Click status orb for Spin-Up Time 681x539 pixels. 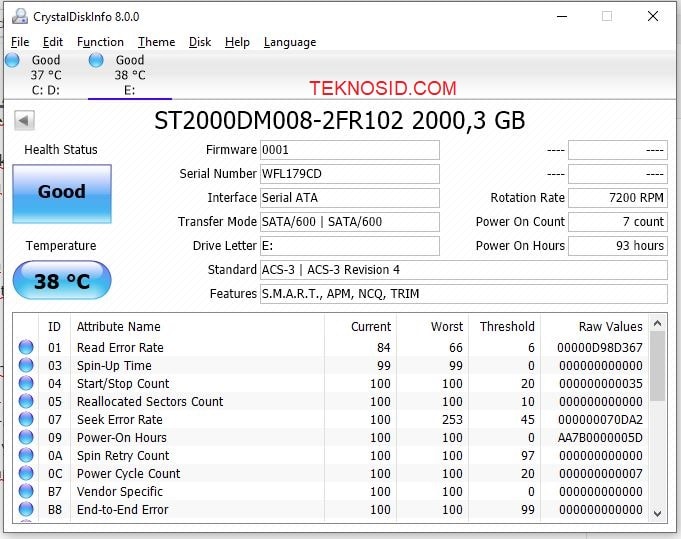coord(26,365)
